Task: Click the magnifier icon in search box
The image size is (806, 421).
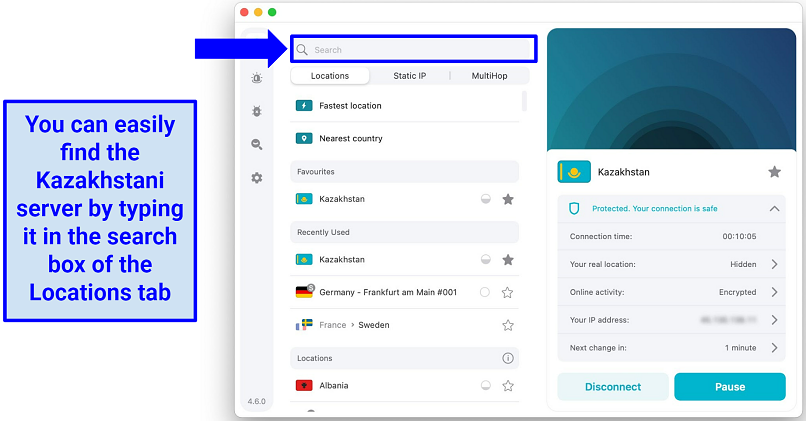Action: (x=302, y=49)
